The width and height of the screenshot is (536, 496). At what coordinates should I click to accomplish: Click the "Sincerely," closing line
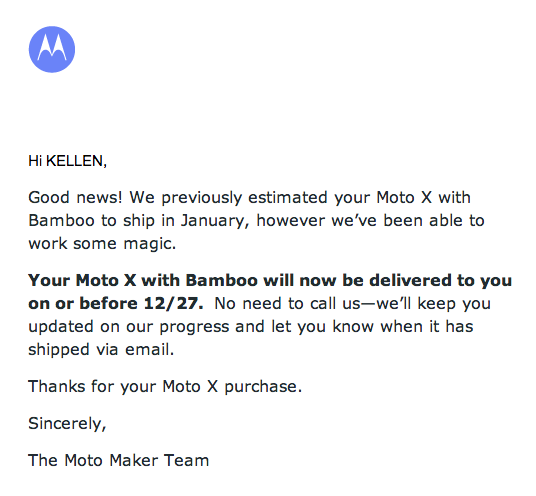point(67,424)
